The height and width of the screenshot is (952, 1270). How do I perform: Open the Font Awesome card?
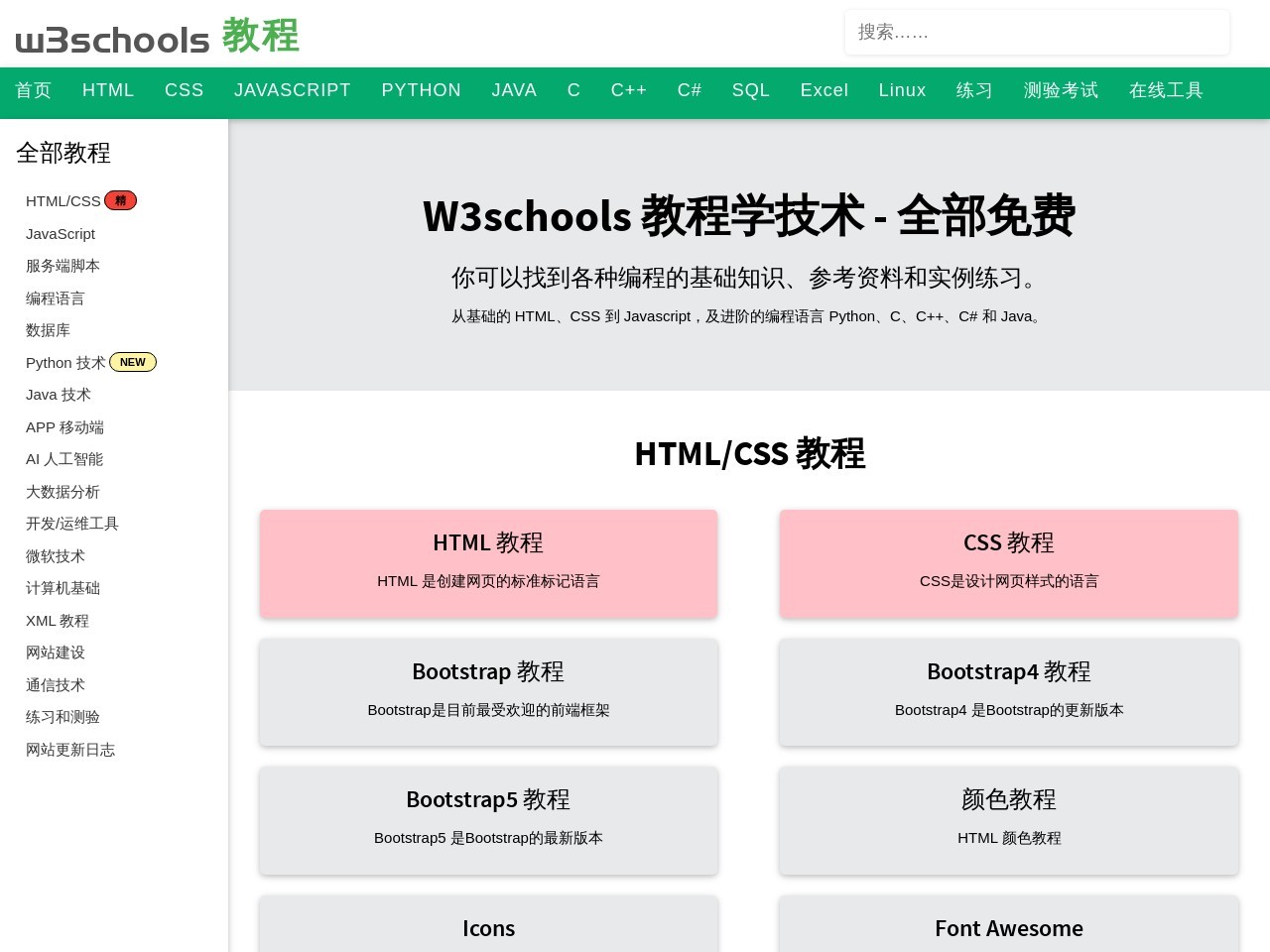1009,924
